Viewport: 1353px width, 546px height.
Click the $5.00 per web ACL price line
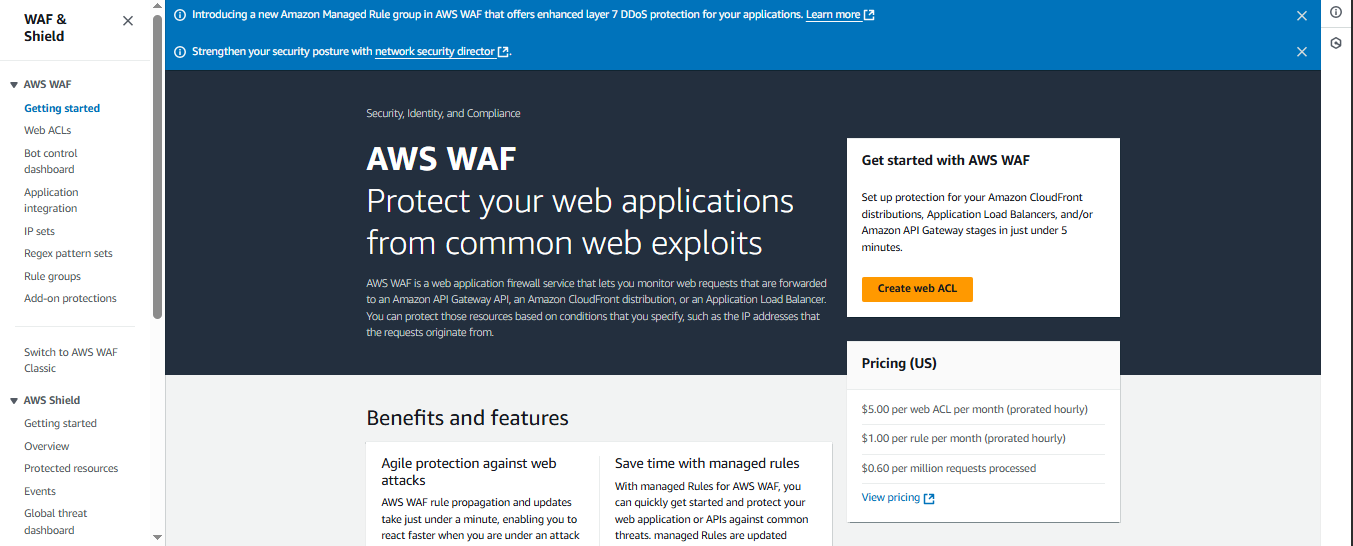974,409
